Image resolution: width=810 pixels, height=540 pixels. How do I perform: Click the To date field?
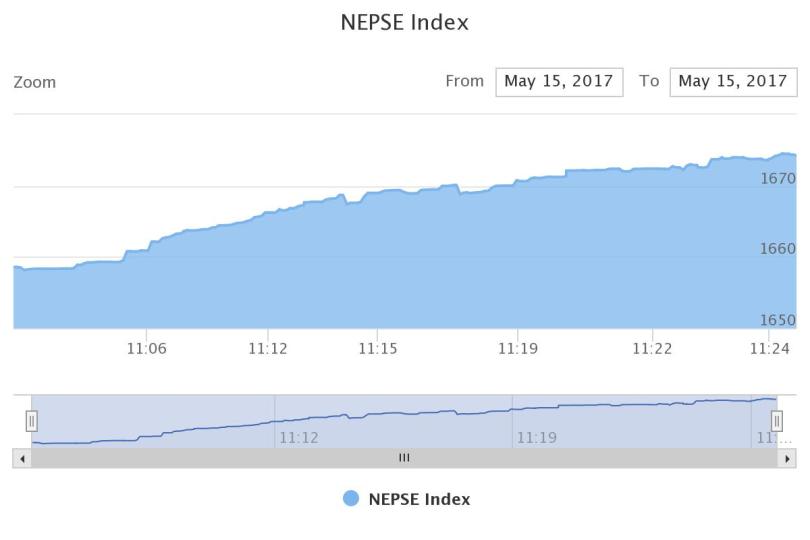point(733,82)
